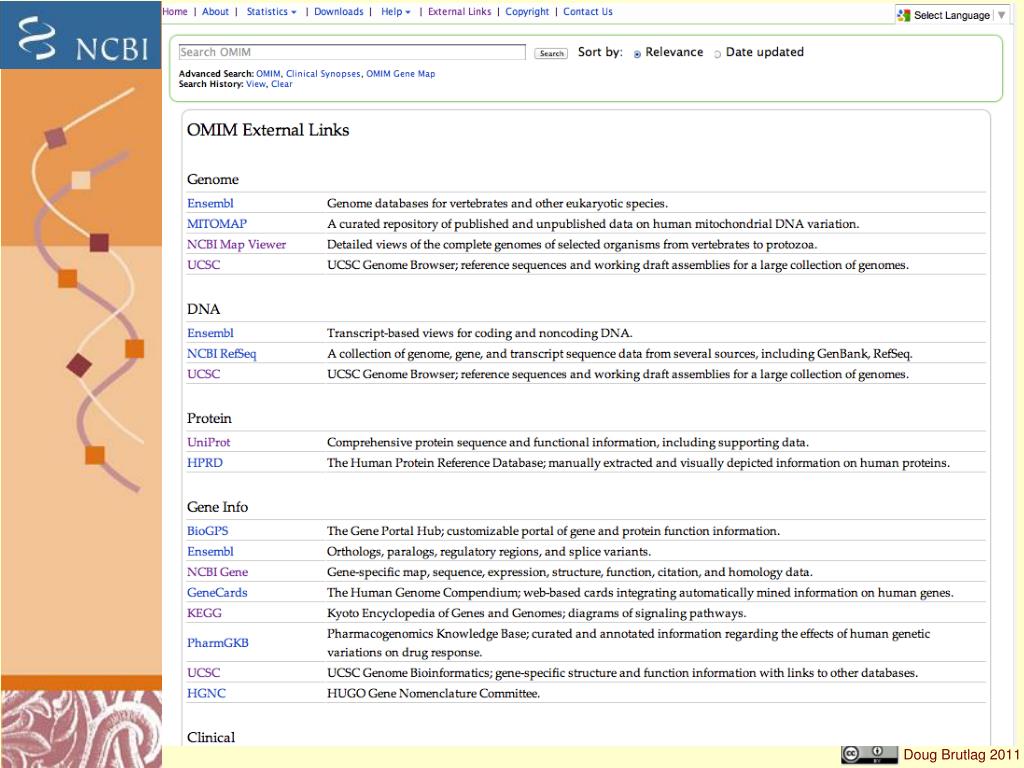Screen dimensions: 1024x768
Task: Click the Gene Info section heading
Action: 217,507
